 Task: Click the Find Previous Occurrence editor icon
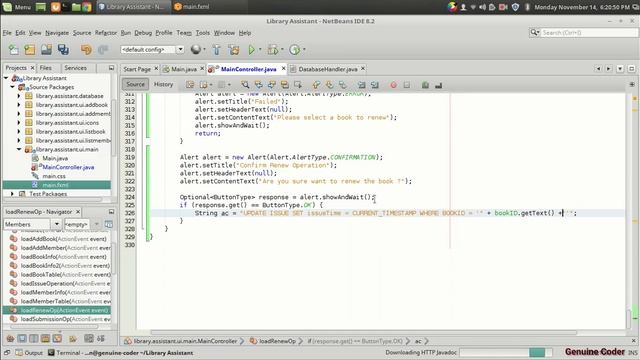[258, 85]
